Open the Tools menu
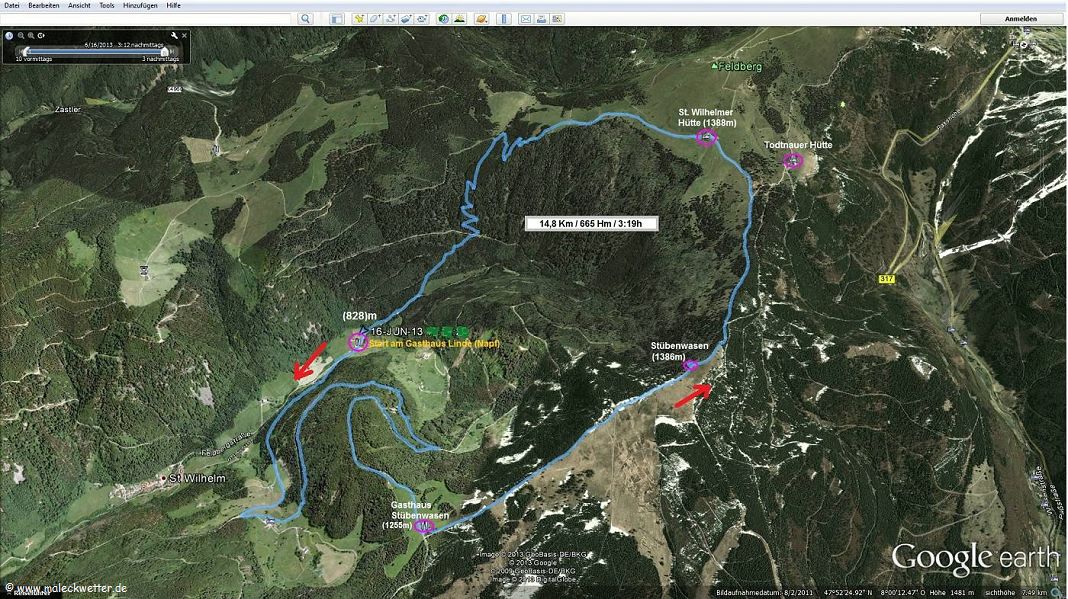This screenshot has height=599, width=1068. pos(107,6)
